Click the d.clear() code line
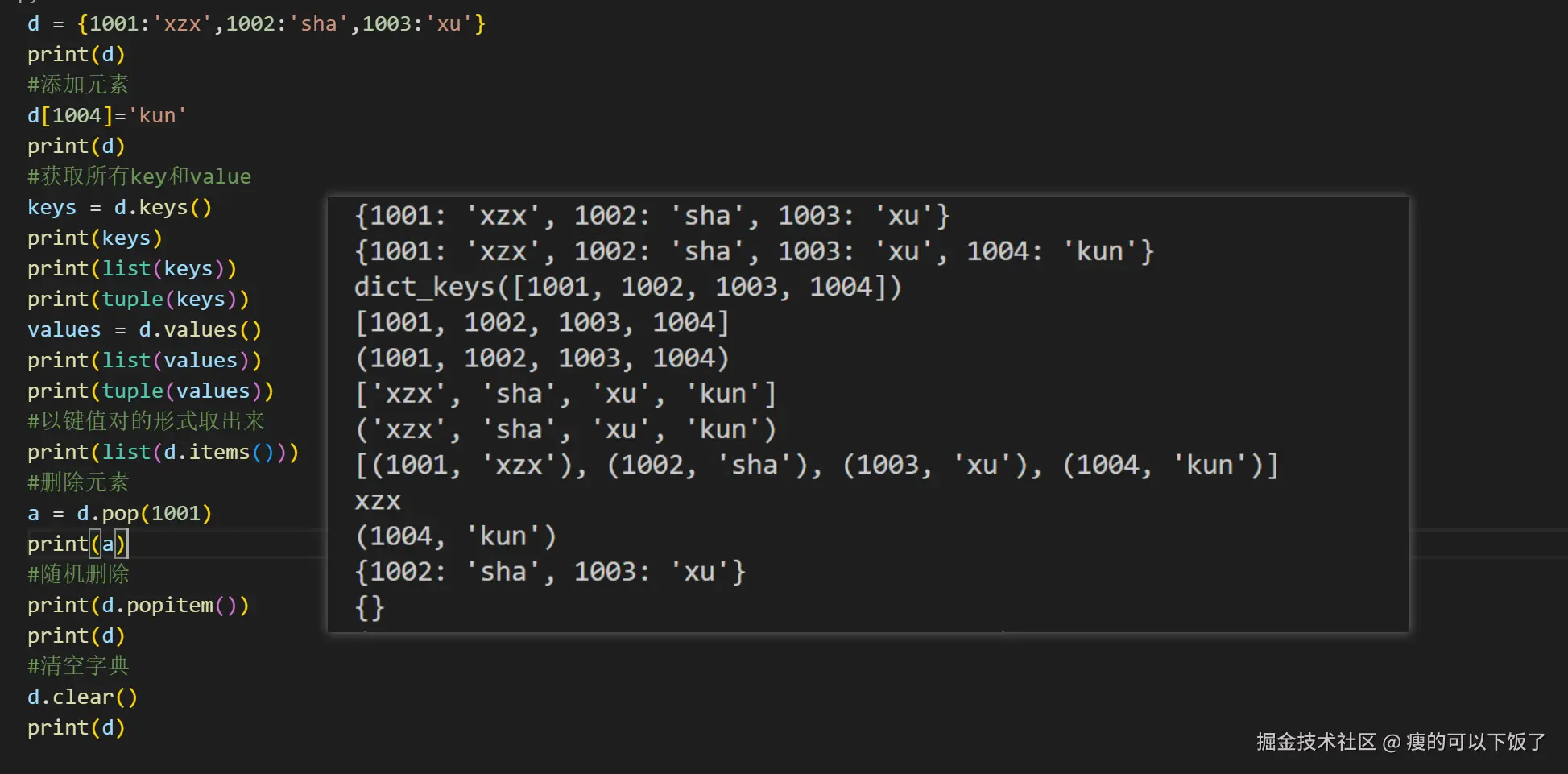The width and height of the screenshot is (1568, 774). (x=82, y=697)
